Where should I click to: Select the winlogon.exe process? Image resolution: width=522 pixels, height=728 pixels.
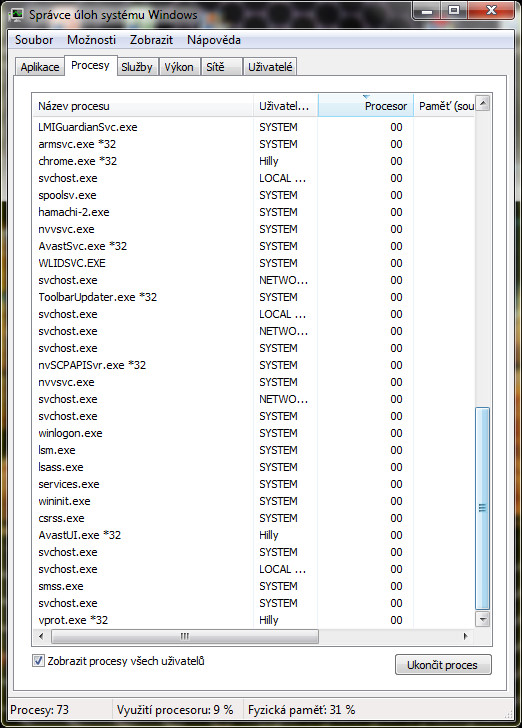[254, 433]
